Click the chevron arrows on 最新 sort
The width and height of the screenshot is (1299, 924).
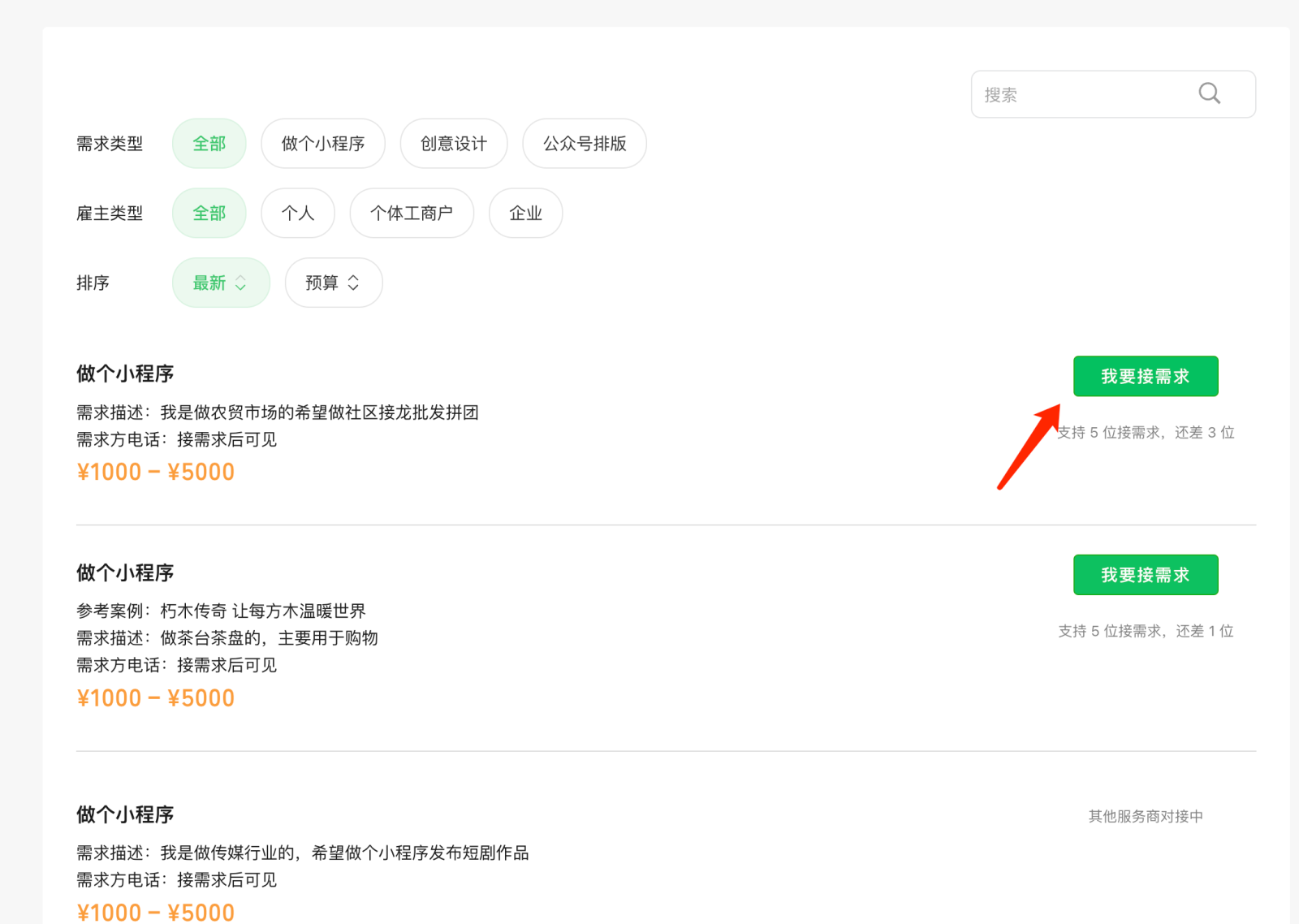(240, 283)
